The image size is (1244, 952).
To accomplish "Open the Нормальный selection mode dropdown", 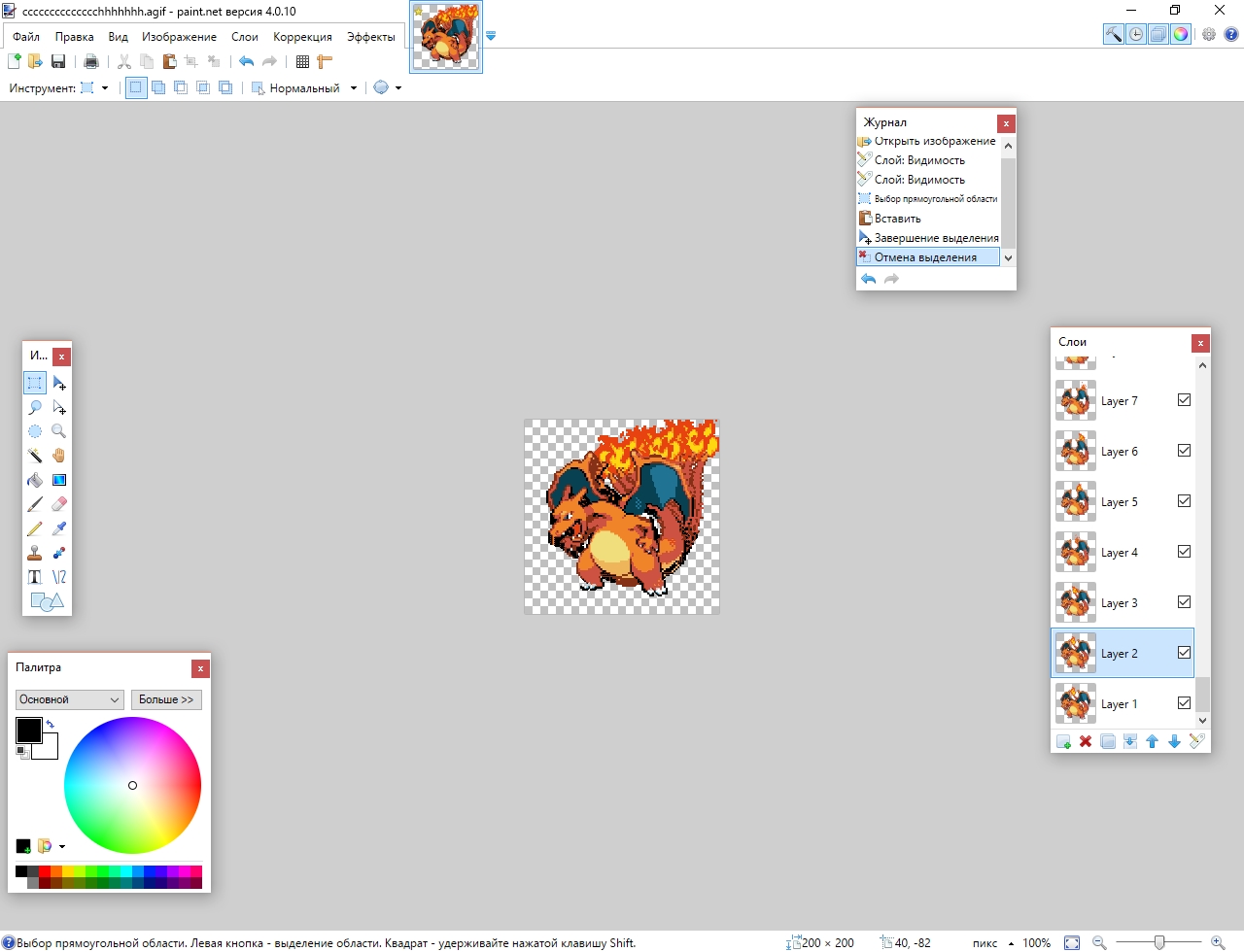I will pos(354,87).
